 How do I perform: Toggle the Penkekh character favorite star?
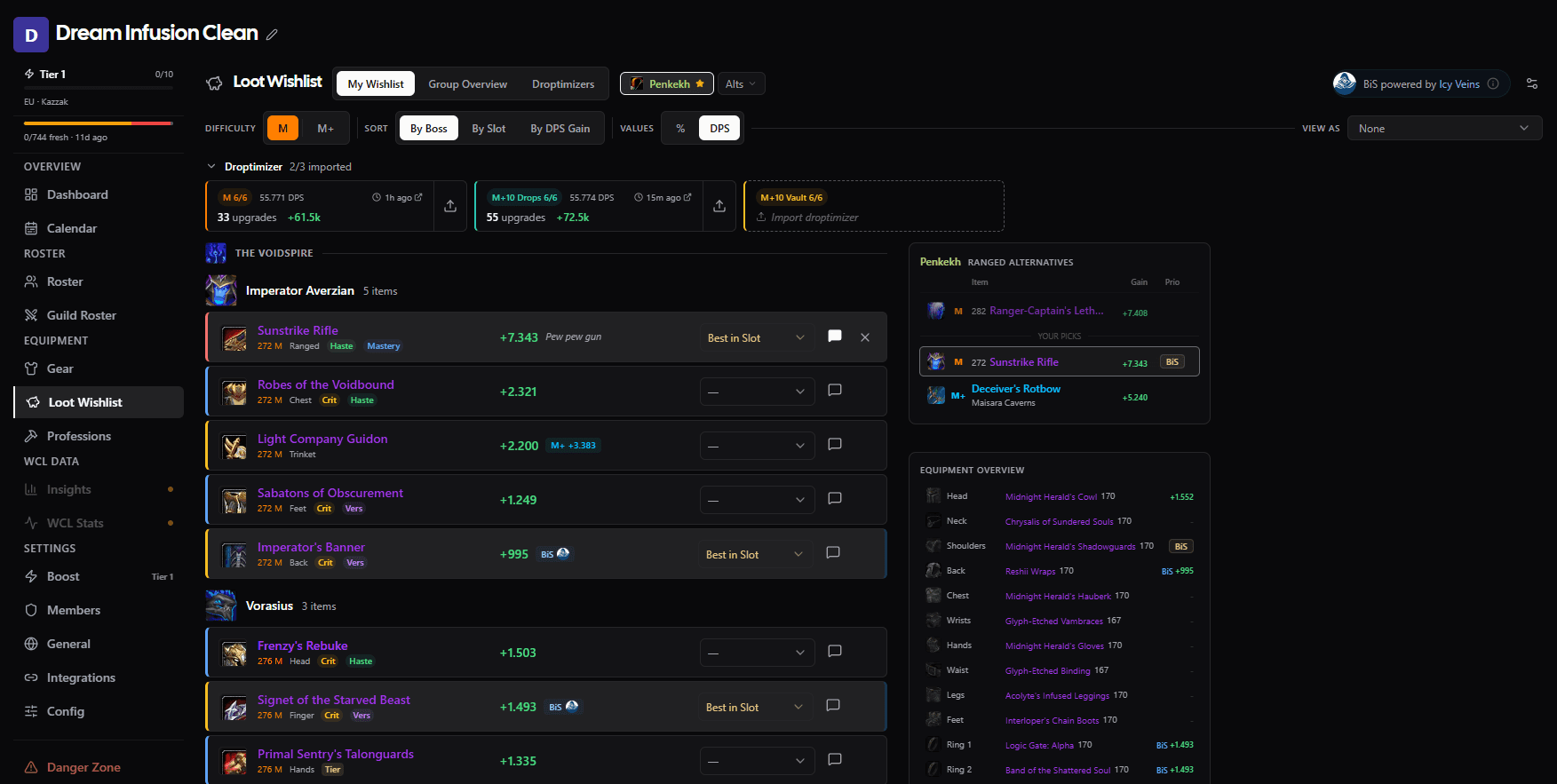(x=700, y=83)
